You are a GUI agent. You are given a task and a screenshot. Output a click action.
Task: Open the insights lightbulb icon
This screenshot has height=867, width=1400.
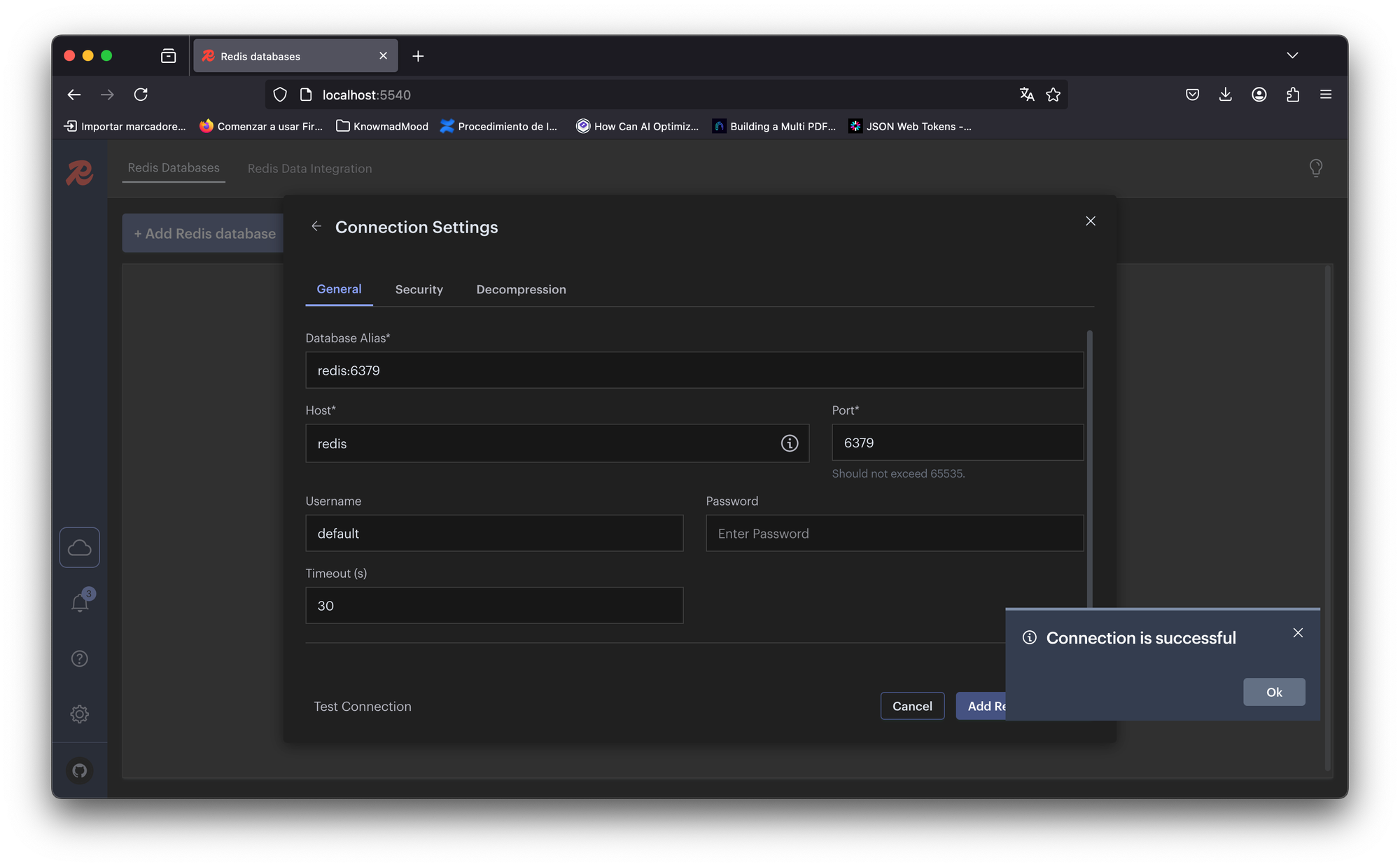pos(1315,168)
